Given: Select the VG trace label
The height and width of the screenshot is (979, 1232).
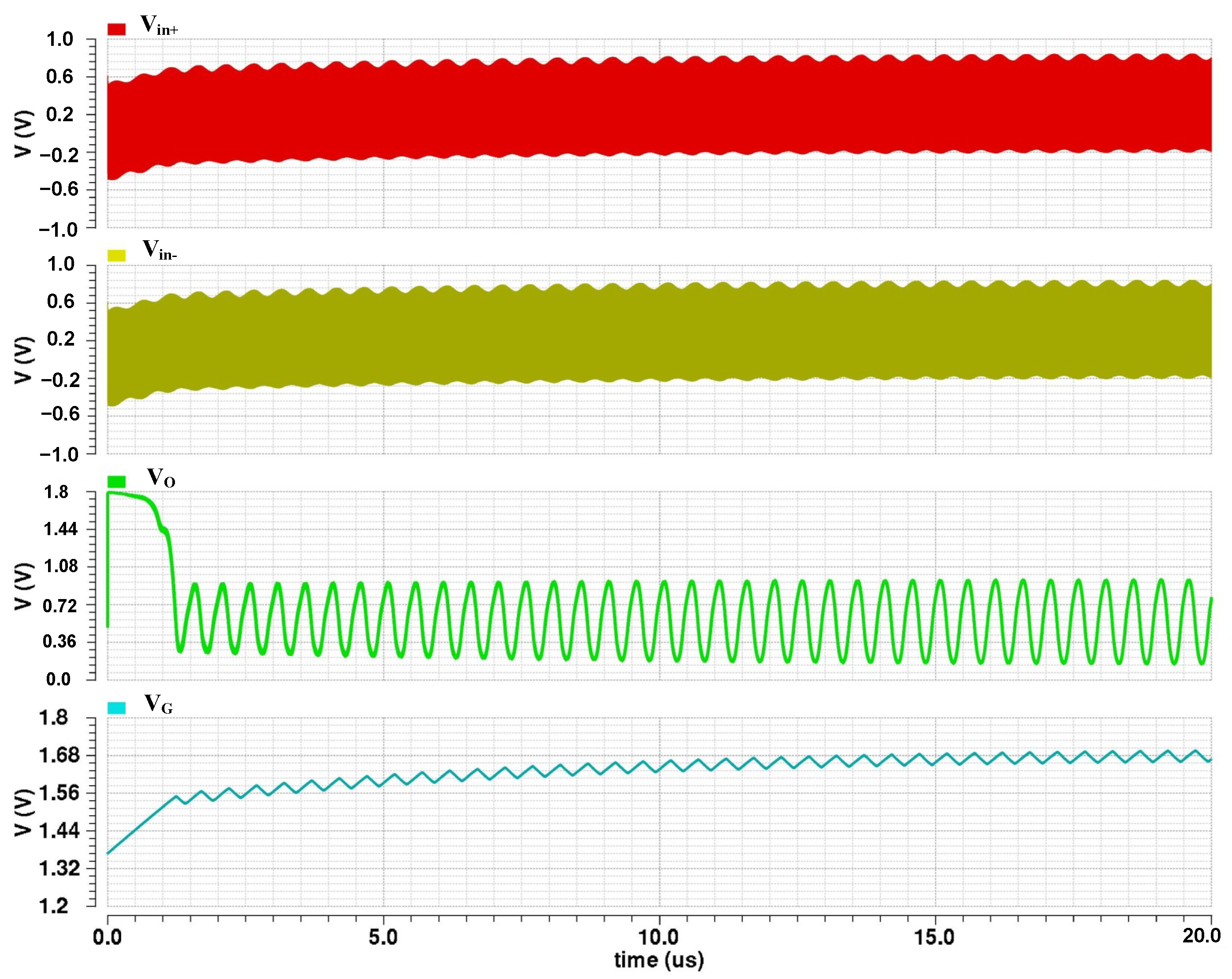Looking at the screenshot, I should click(x=158, y=704).
